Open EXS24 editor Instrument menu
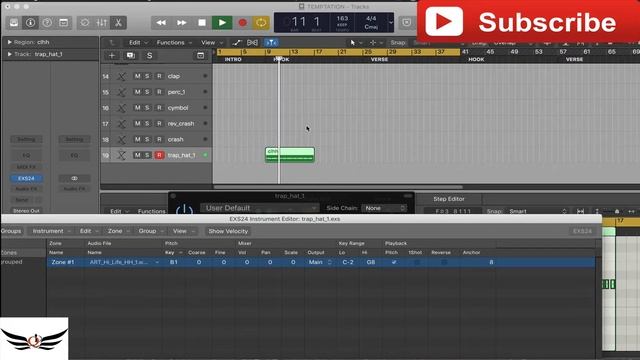The image size is (640, 360). pos(51,231)
